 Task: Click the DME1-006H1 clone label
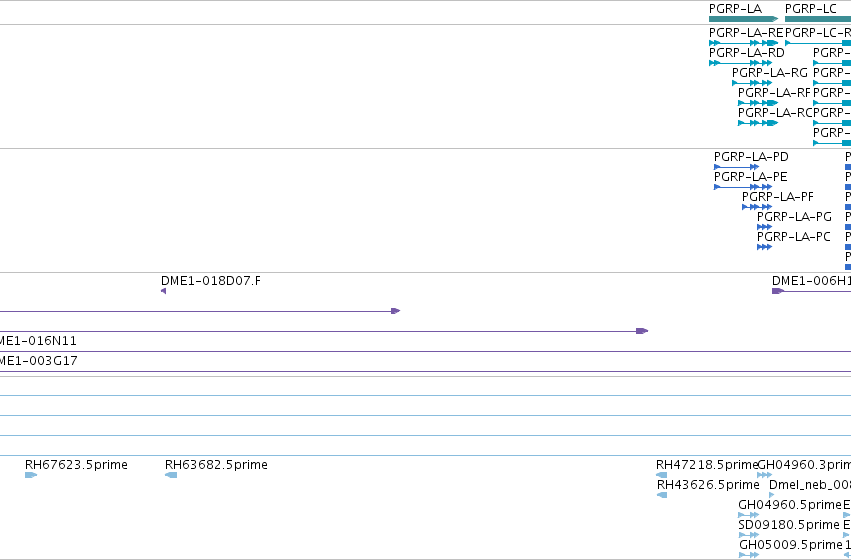pyautogui.click(x=811, y=281)
